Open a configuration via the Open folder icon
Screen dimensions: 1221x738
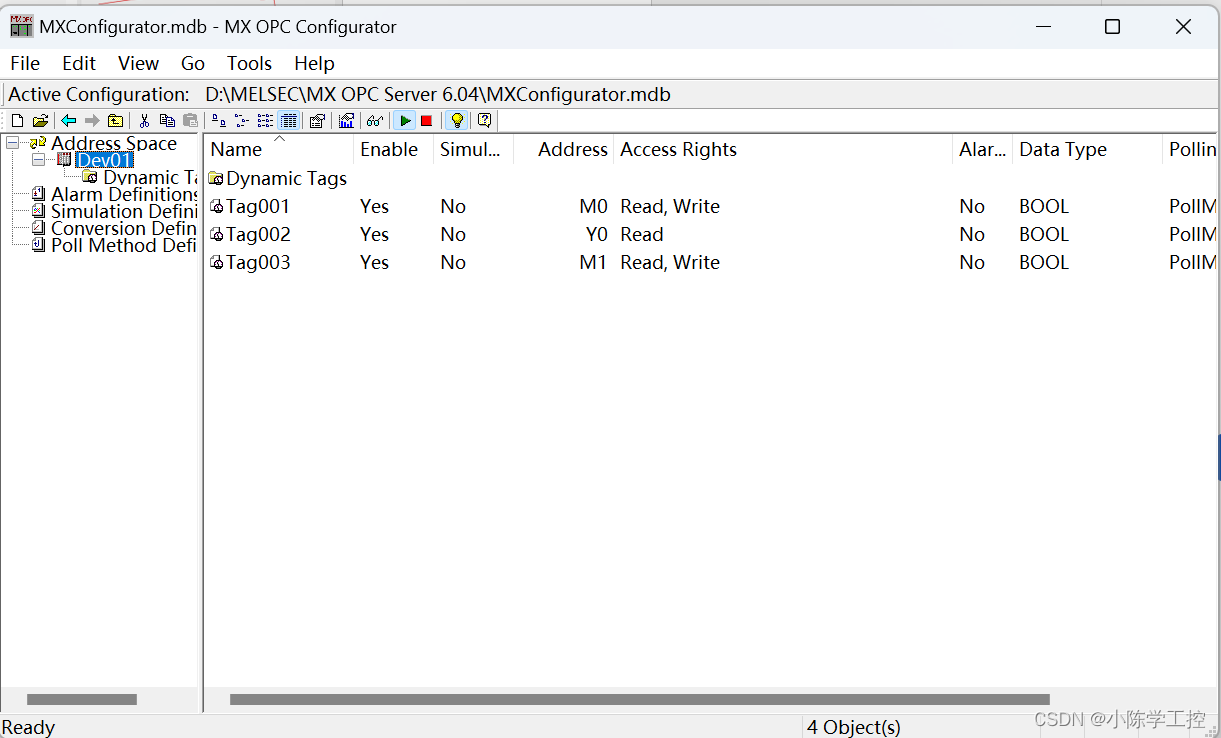[40, 121]
